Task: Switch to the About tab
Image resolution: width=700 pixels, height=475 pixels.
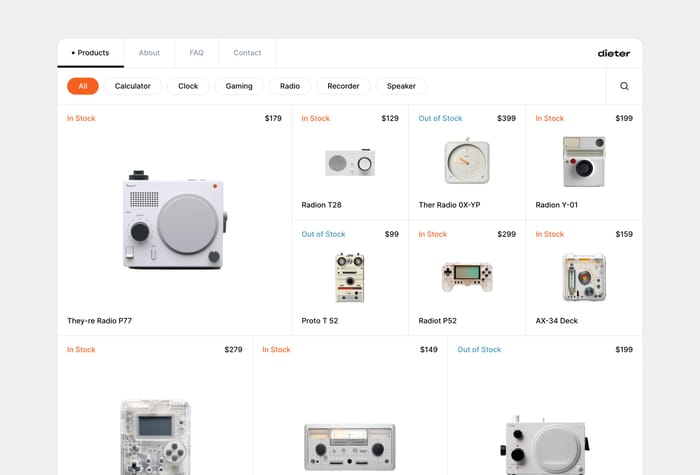Action: pyautogui.click(x=149, y=53)
